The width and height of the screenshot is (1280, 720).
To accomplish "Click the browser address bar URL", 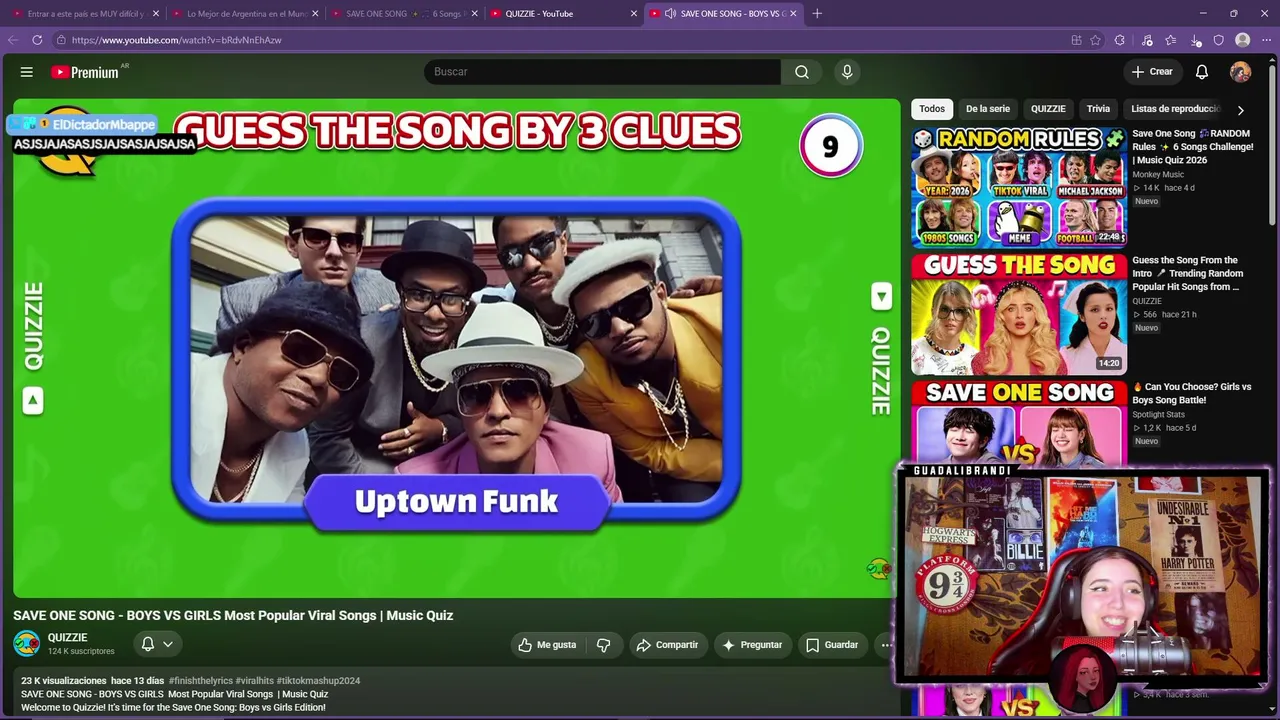I will tap(177, 40).
